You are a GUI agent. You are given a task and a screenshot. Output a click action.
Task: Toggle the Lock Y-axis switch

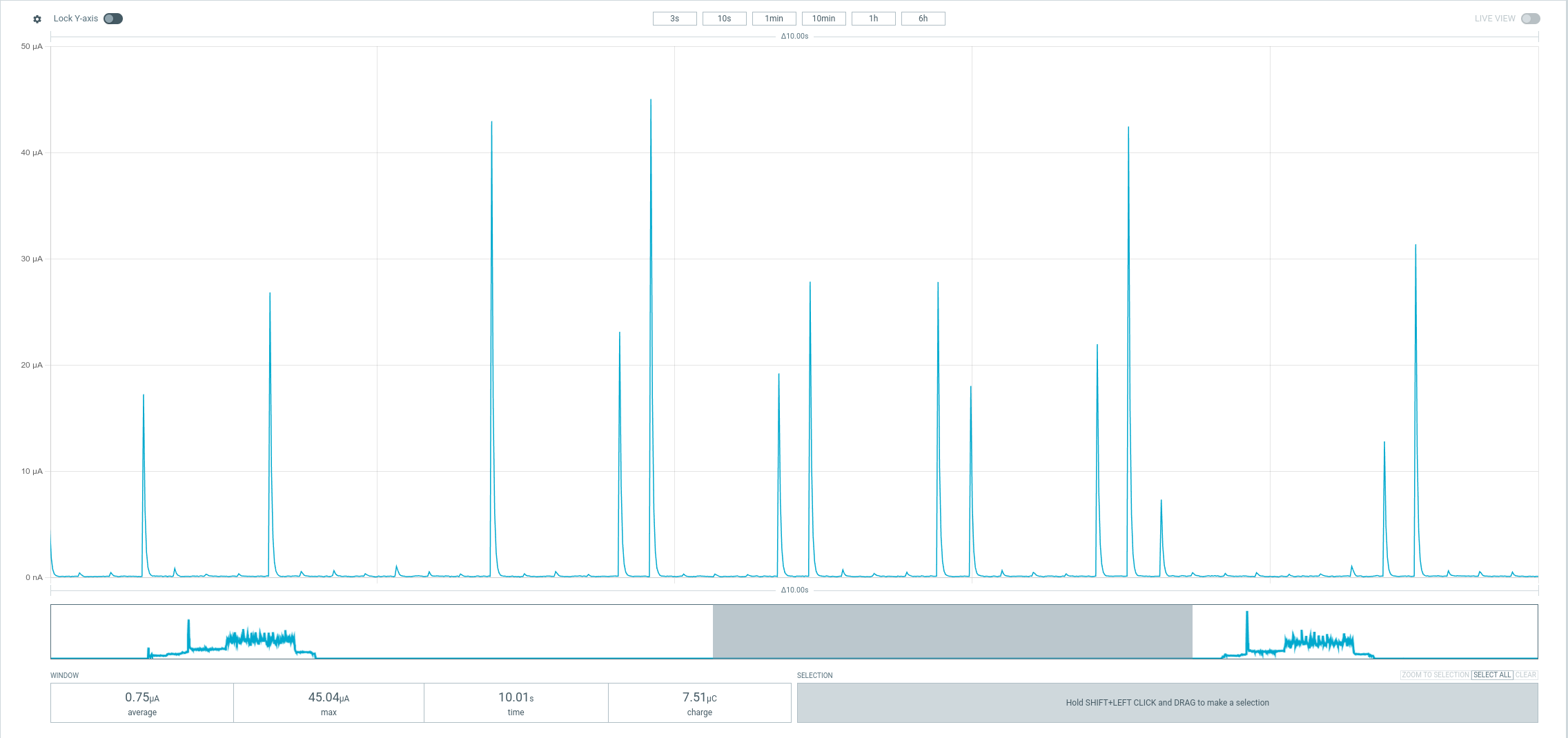(113, 19)
